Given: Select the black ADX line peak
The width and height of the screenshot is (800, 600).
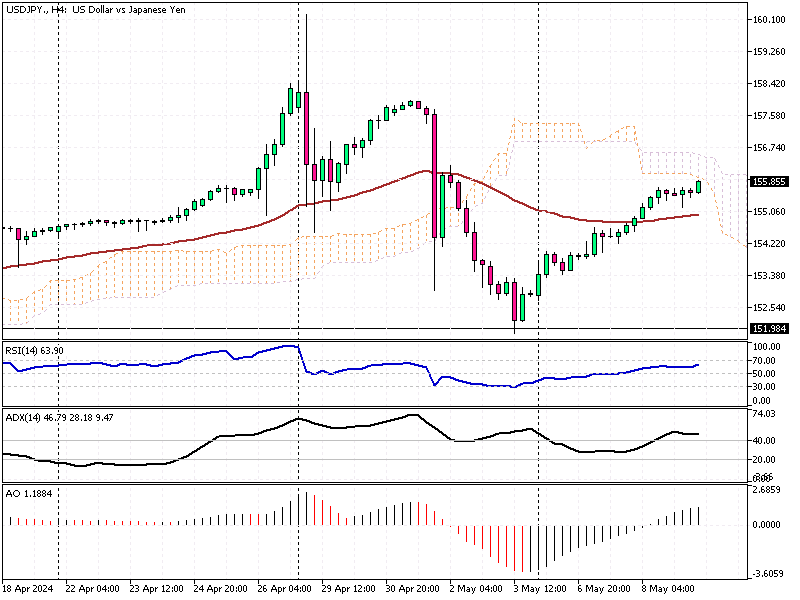Looking at the screenshot, I should (x=415, y=413).
